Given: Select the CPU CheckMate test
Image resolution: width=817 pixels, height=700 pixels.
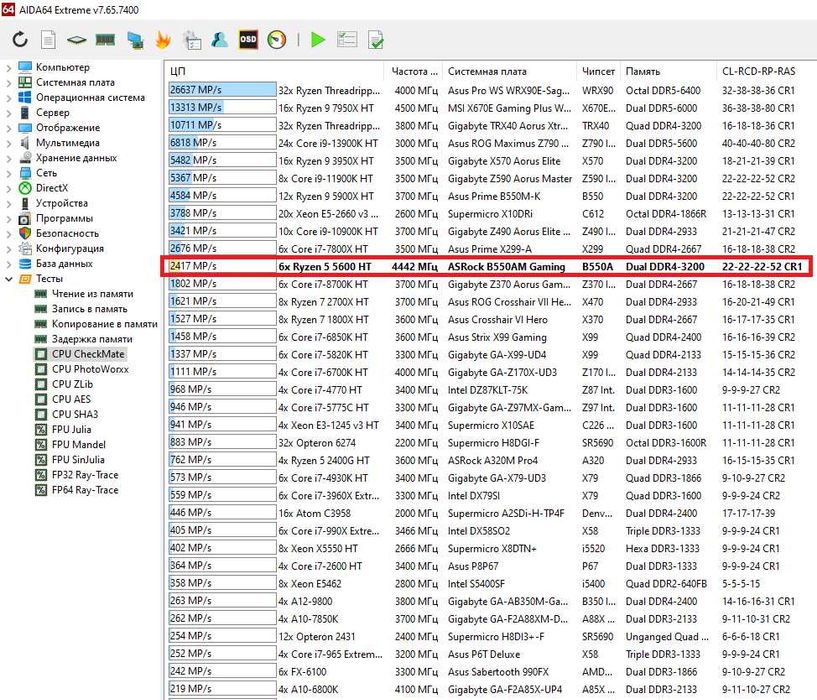Looking at the screenshot, I should (88, 354).
